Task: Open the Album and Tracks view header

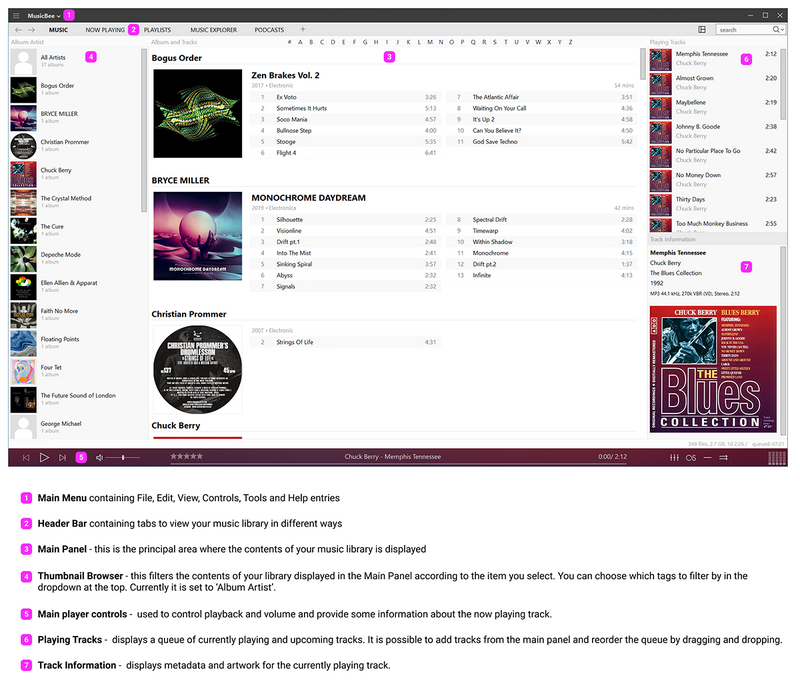Action: click(174, 42)
